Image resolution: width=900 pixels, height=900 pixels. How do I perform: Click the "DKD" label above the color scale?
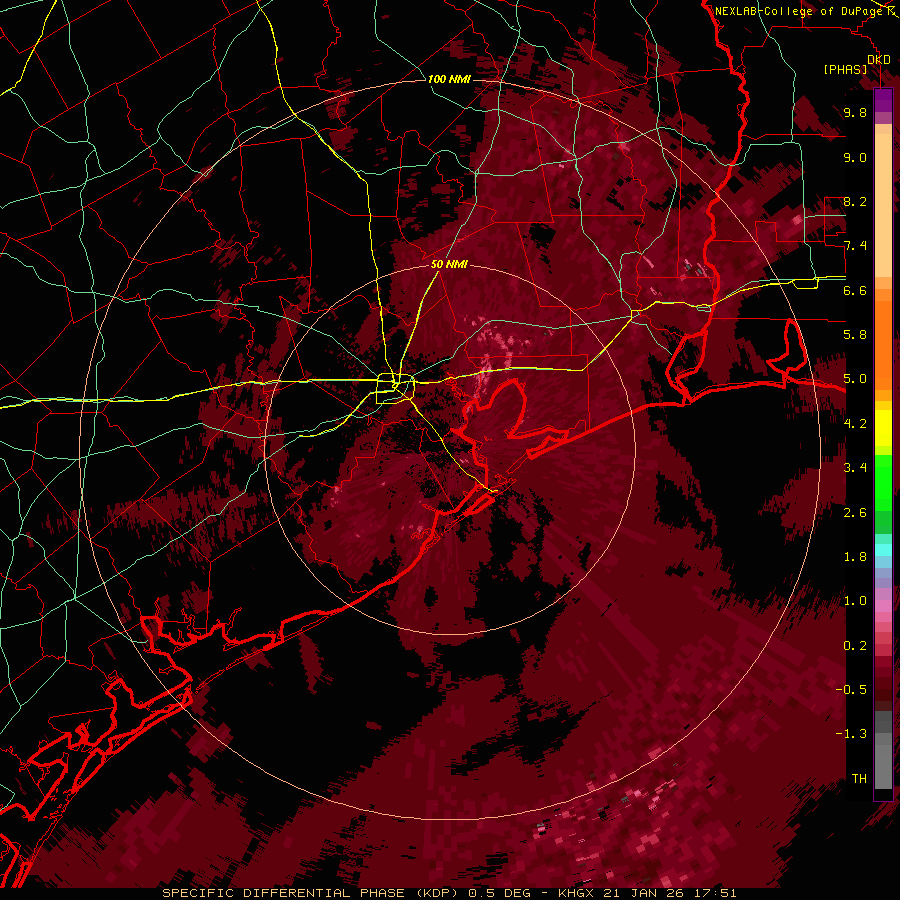coord(879,60)
